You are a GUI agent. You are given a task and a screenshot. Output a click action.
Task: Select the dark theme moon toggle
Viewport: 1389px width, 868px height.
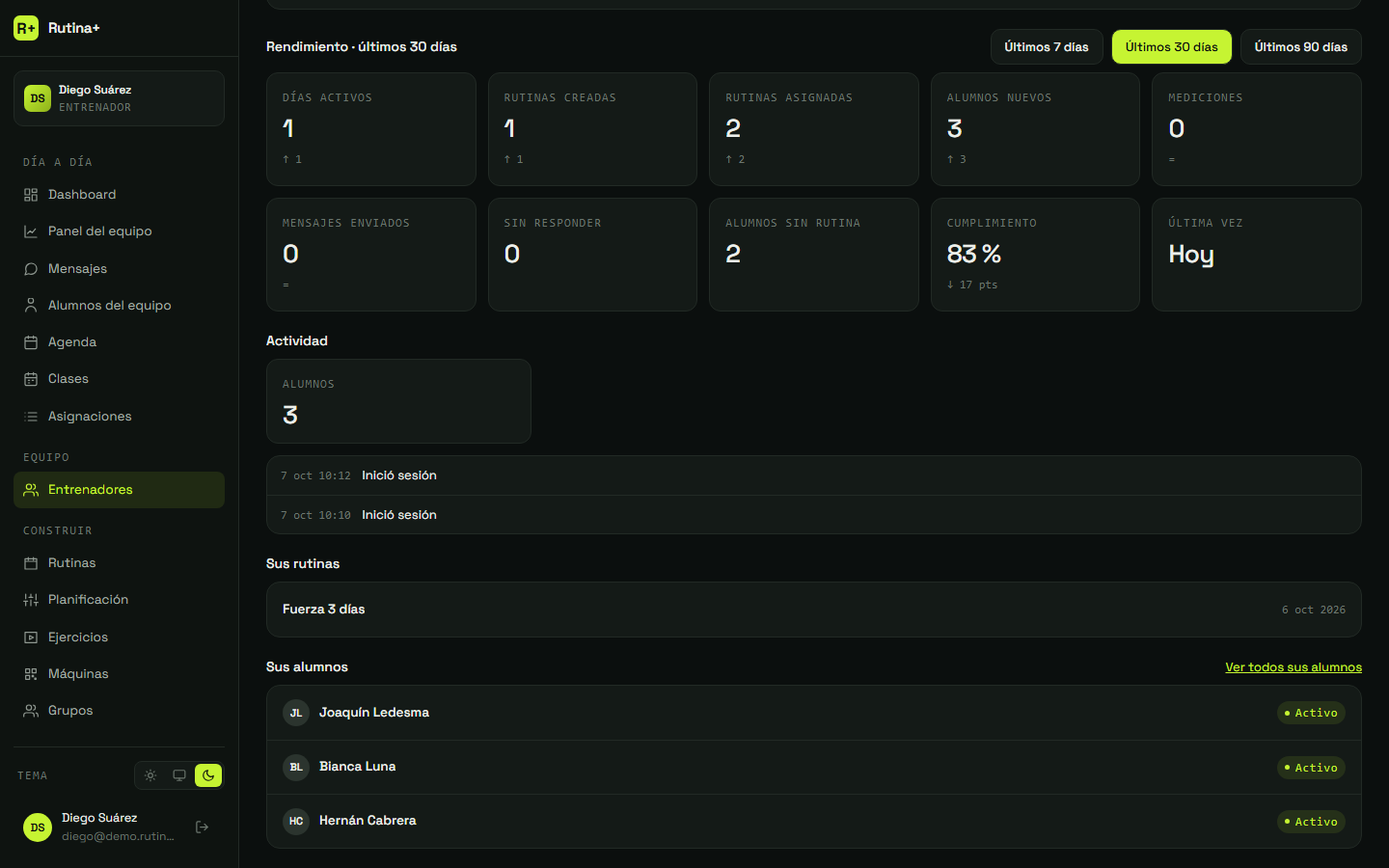(x=208, y=775)
